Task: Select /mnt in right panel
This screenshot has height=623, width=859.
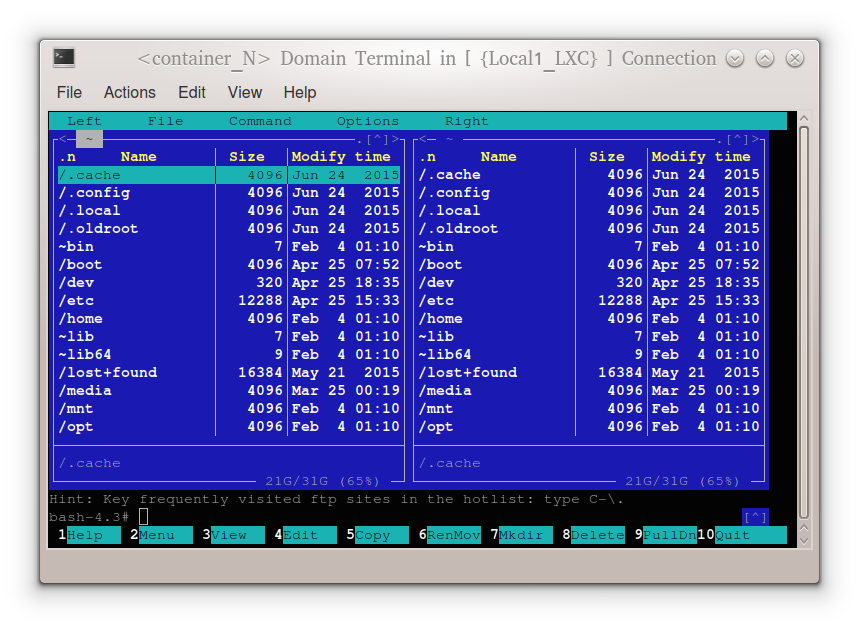Action: pos(589,409)
